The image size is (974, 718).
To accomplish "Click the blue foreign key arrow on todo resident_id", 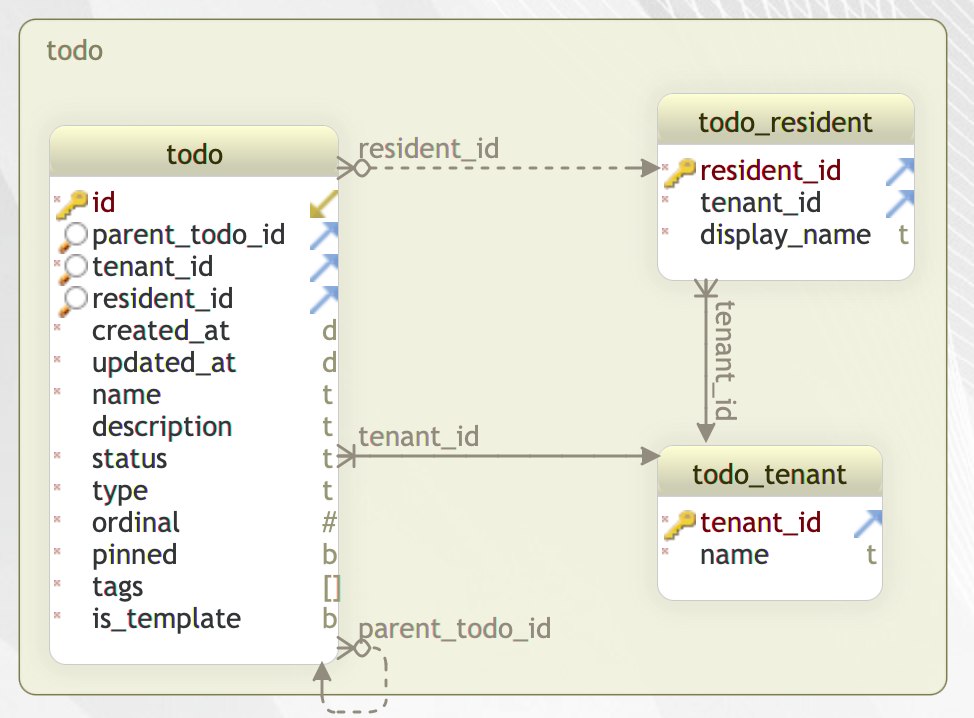I will pyautogui.click(x=324, y=301).
